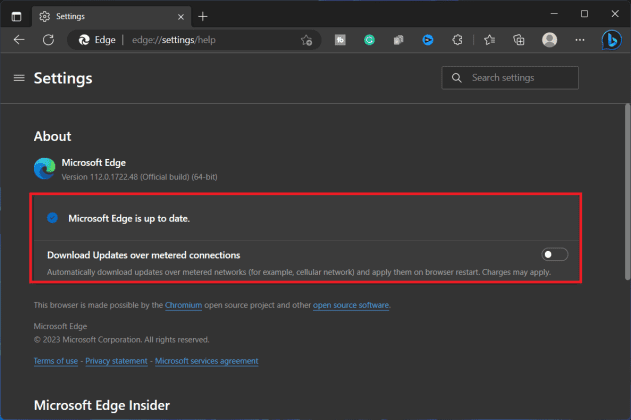Refresh the current page
This screenshot has height=420, width=631.
48,40
